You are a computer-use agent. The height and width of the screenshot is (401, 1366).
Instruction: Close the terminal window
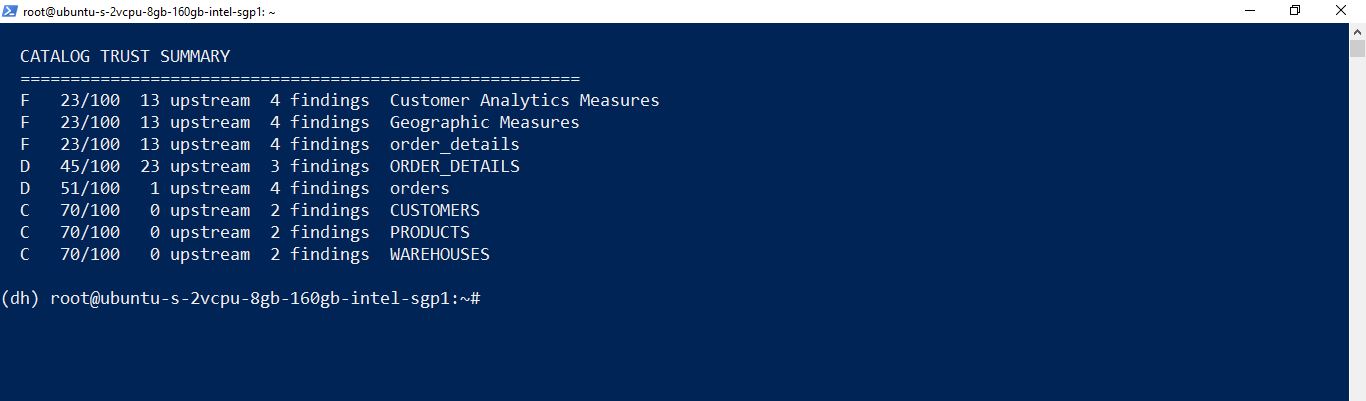[1342, 11]
